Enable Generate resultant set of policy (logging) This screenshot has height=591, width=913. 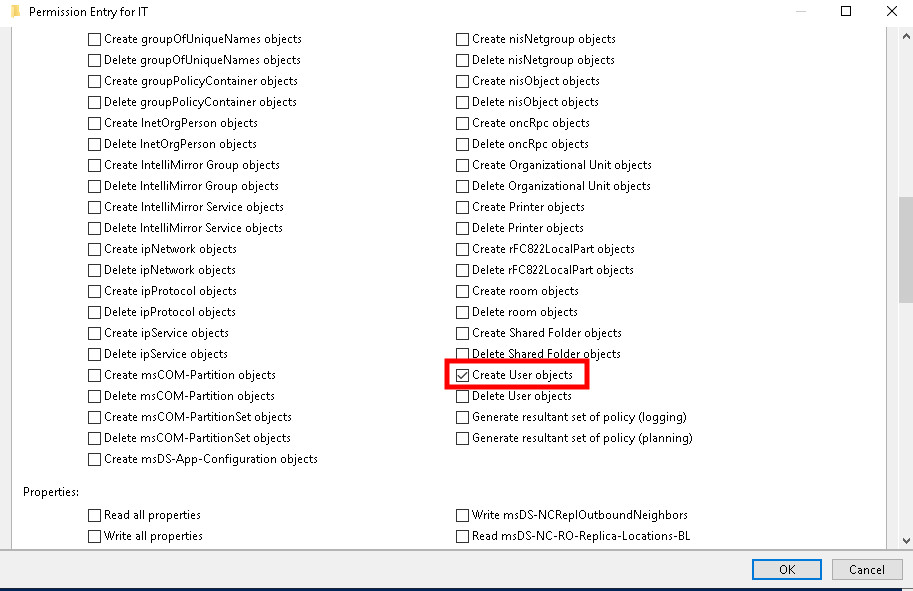[462, 417]
